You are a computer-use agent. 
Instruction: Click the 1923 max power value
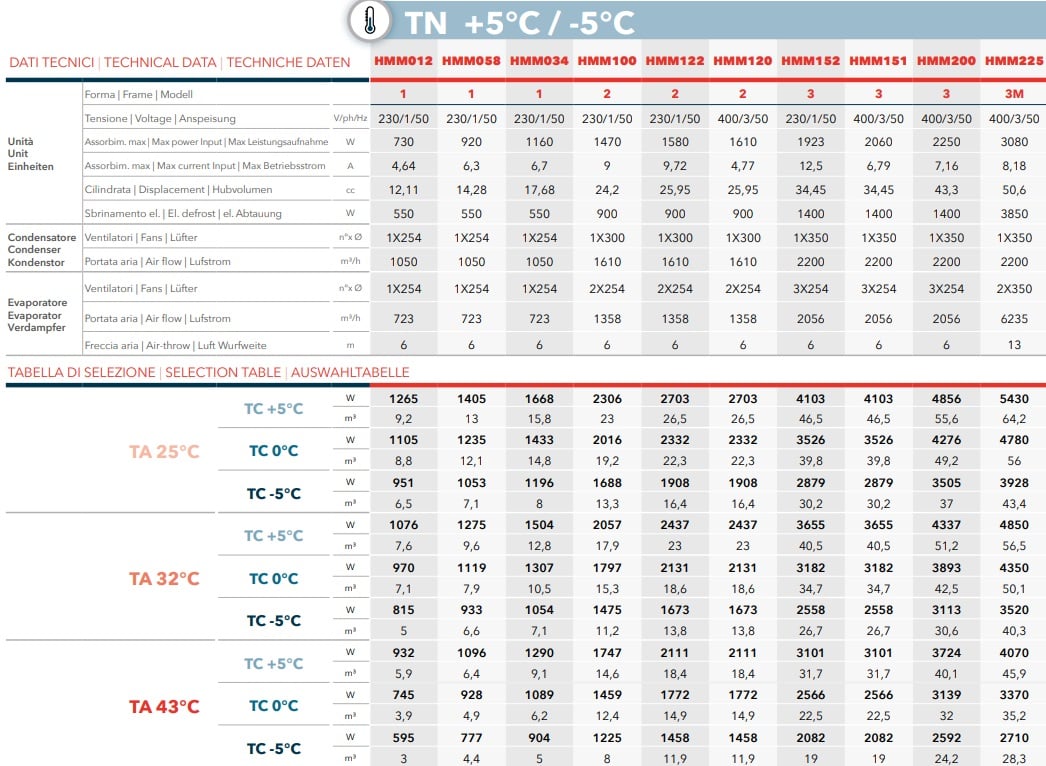click(811, 142)
